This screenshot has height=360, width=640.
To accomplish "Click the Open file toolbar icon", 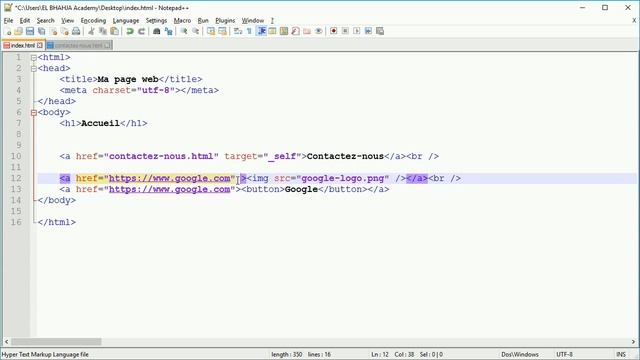I will [18, 31].
